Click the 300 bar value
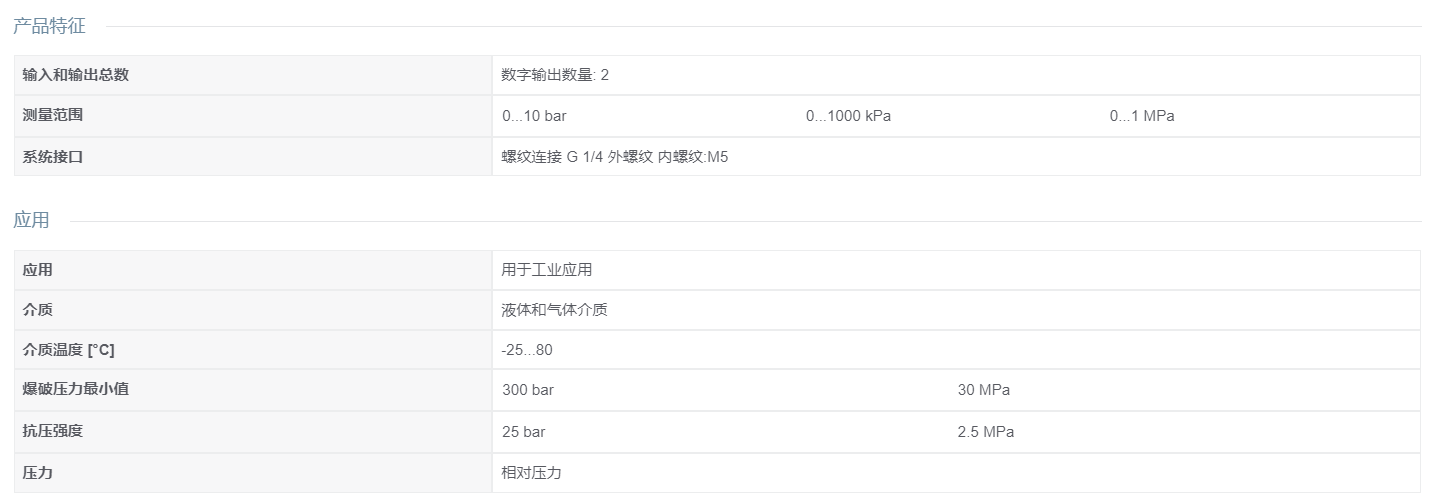This screenshot has width=1430, height=501. (528, 390)
